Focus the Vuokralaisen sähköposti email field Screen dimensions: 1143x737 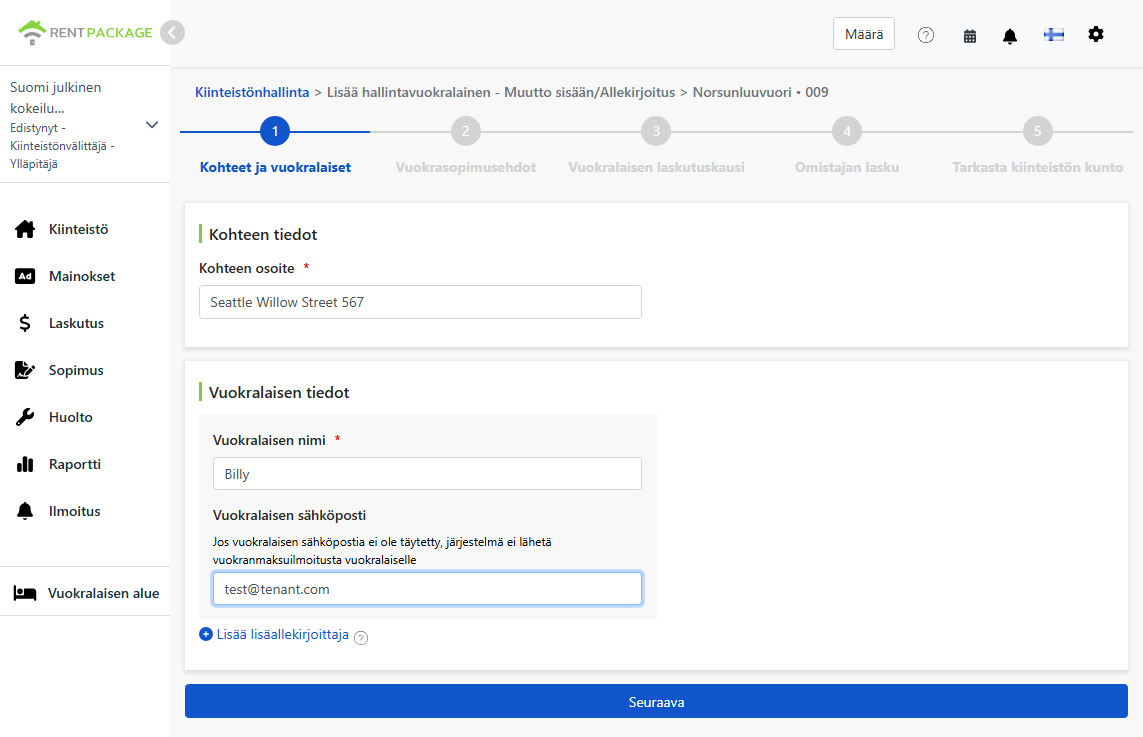(427, 589)
